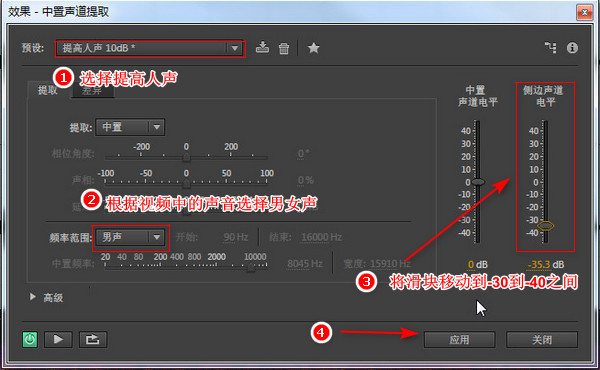
Task: Click the 相位角度 slider handle
Action: [186, 158]
